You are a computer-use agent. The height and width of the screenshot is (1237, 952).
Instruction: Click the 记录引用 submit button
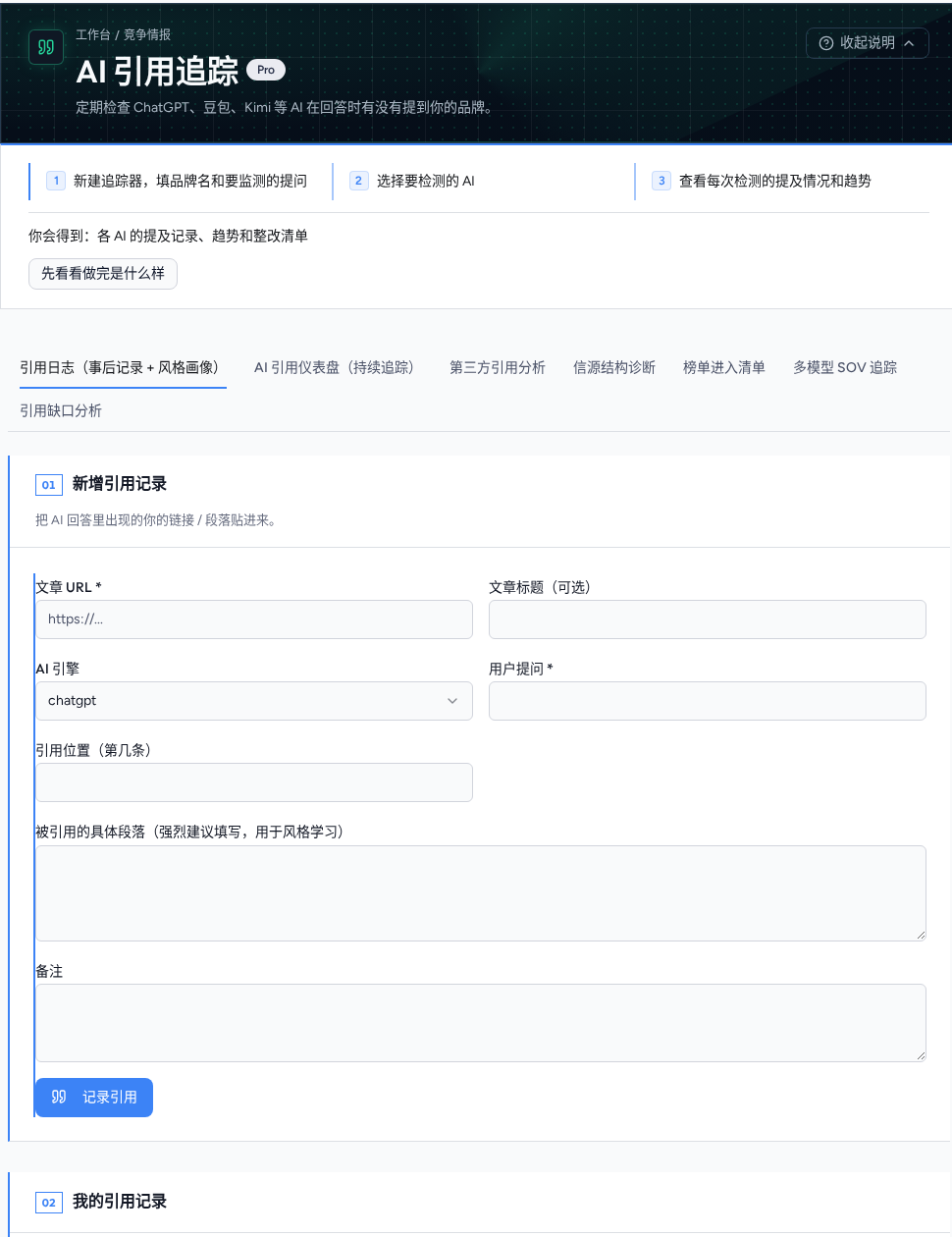94,1098
